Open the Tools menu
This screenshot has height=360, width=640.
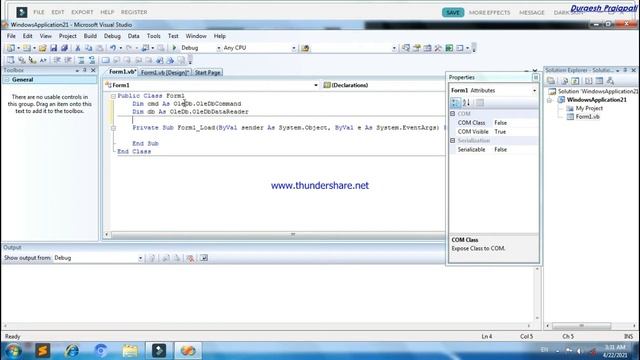[153, 36]
